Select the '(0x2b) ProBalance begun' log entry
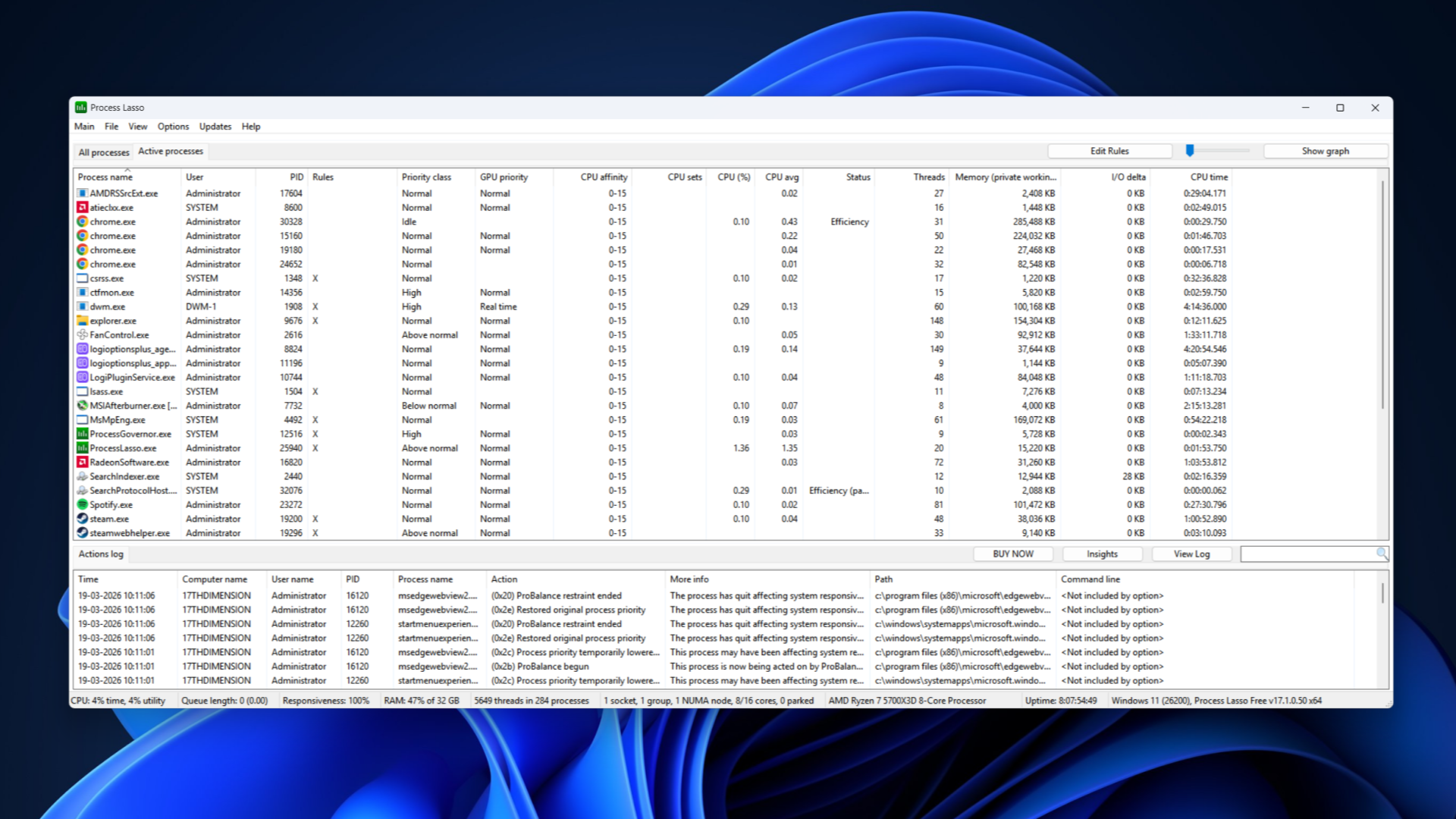 tap(540, 667)
